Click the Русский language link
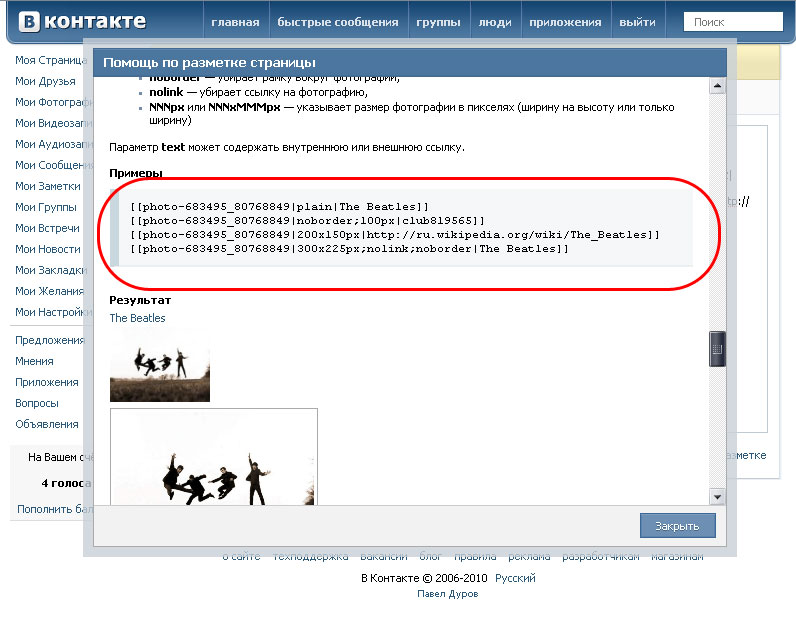Viewport: 796px width, 632px height. (515, 578)
